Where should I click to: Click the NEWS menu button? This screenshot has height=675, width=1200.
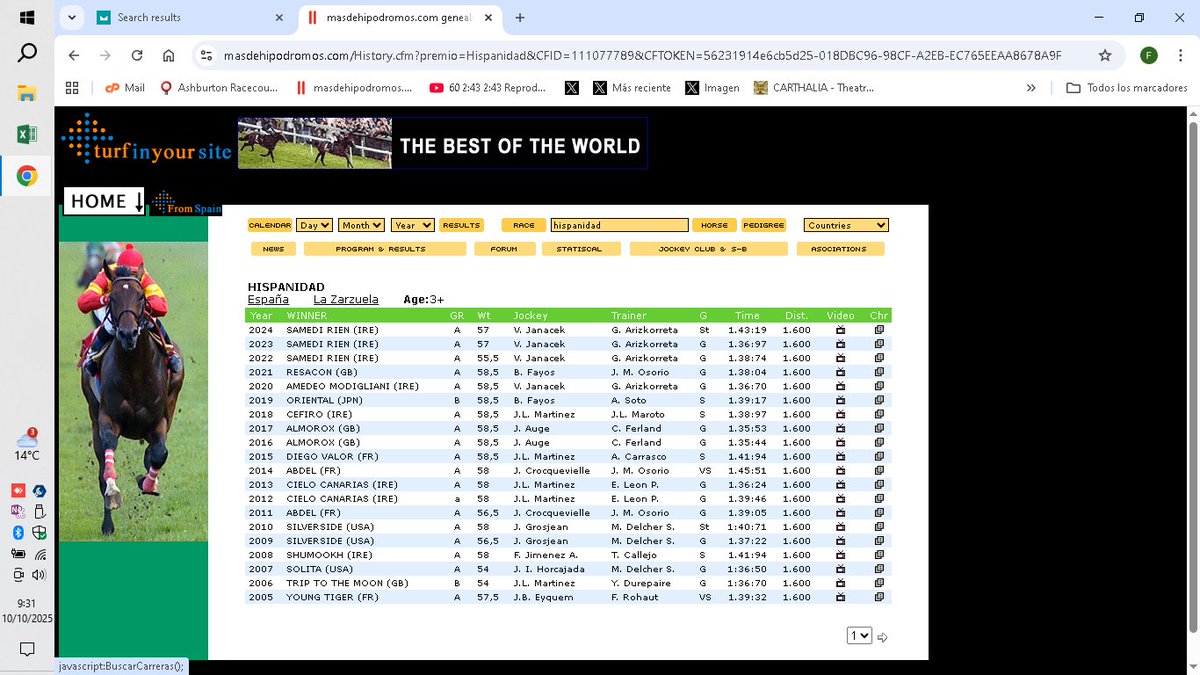[x=273, y=248]
